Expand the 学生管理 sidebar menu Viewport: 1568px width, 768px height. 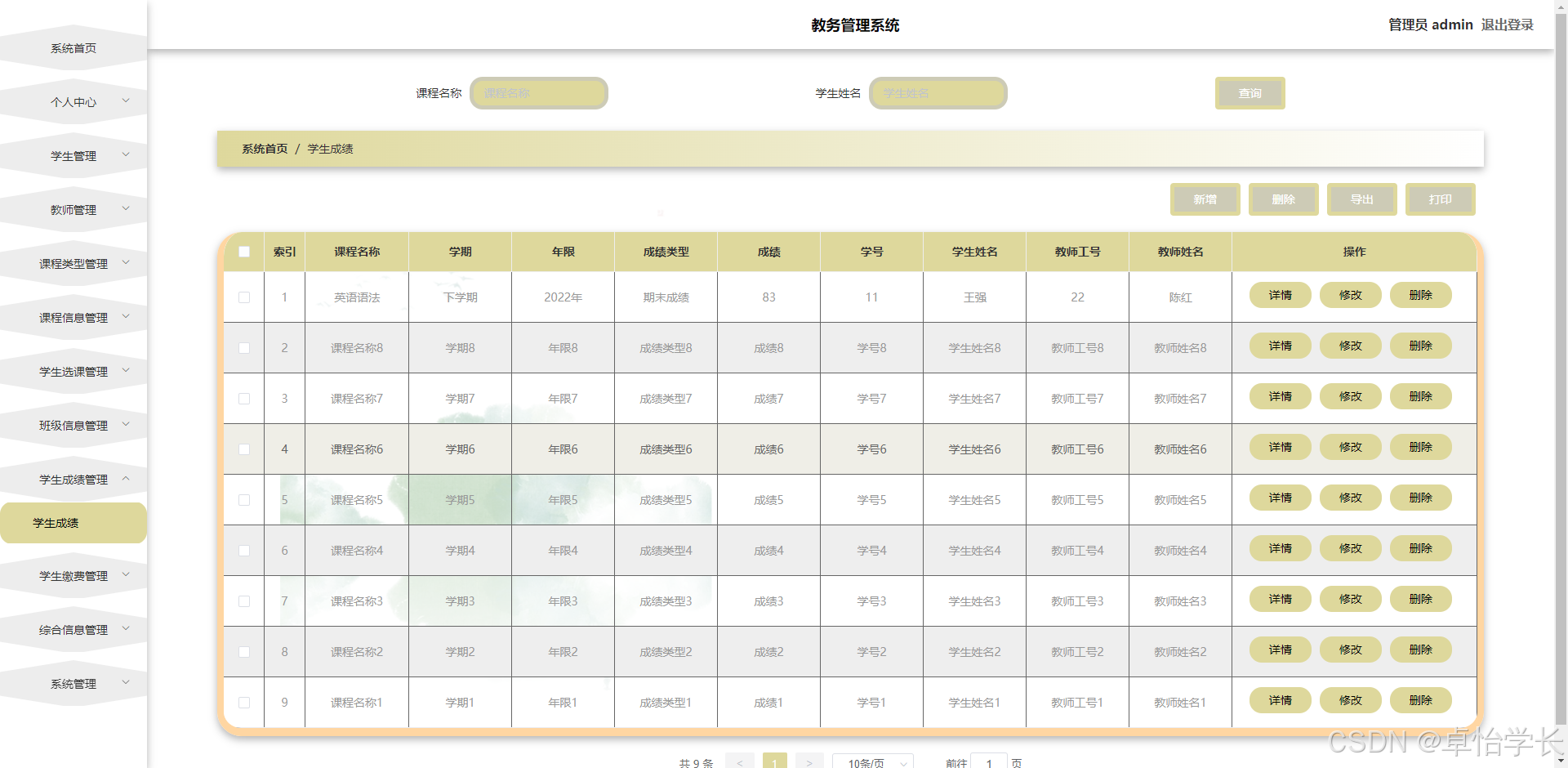(x=73, y=156)
